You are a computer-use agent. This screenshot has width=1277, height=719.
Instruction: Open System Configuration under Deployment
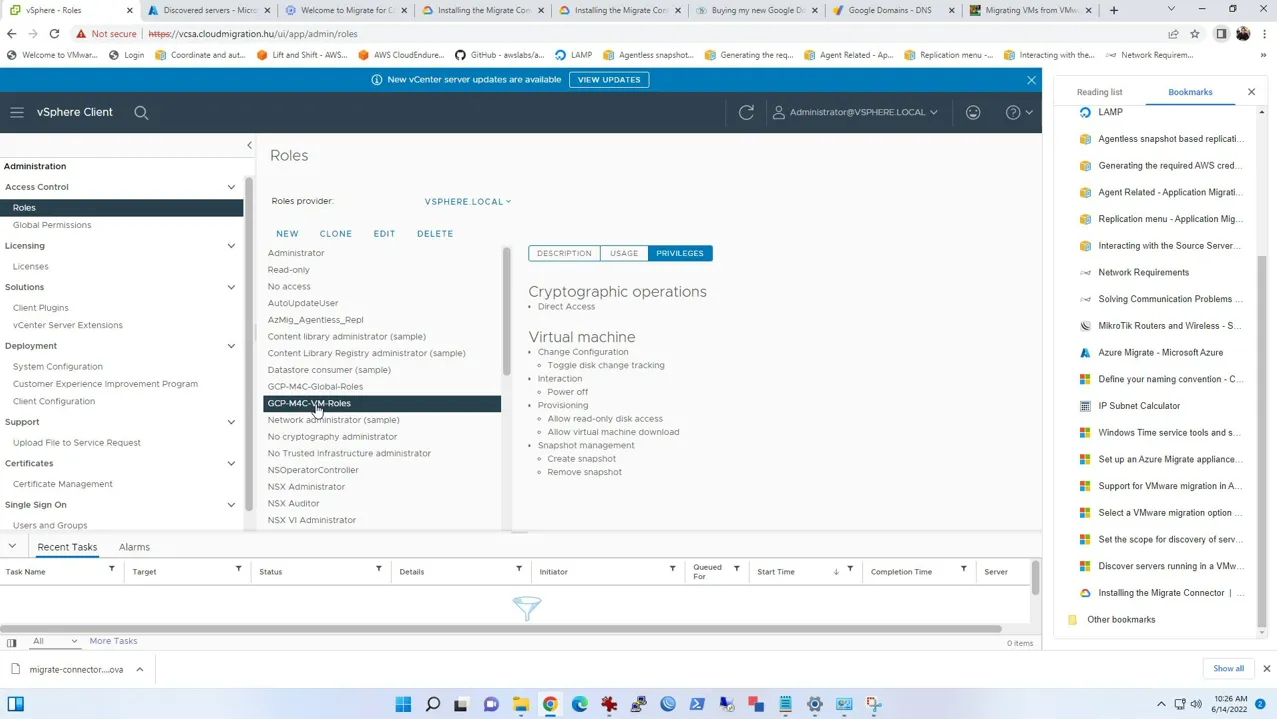click(x=57, y=367)
